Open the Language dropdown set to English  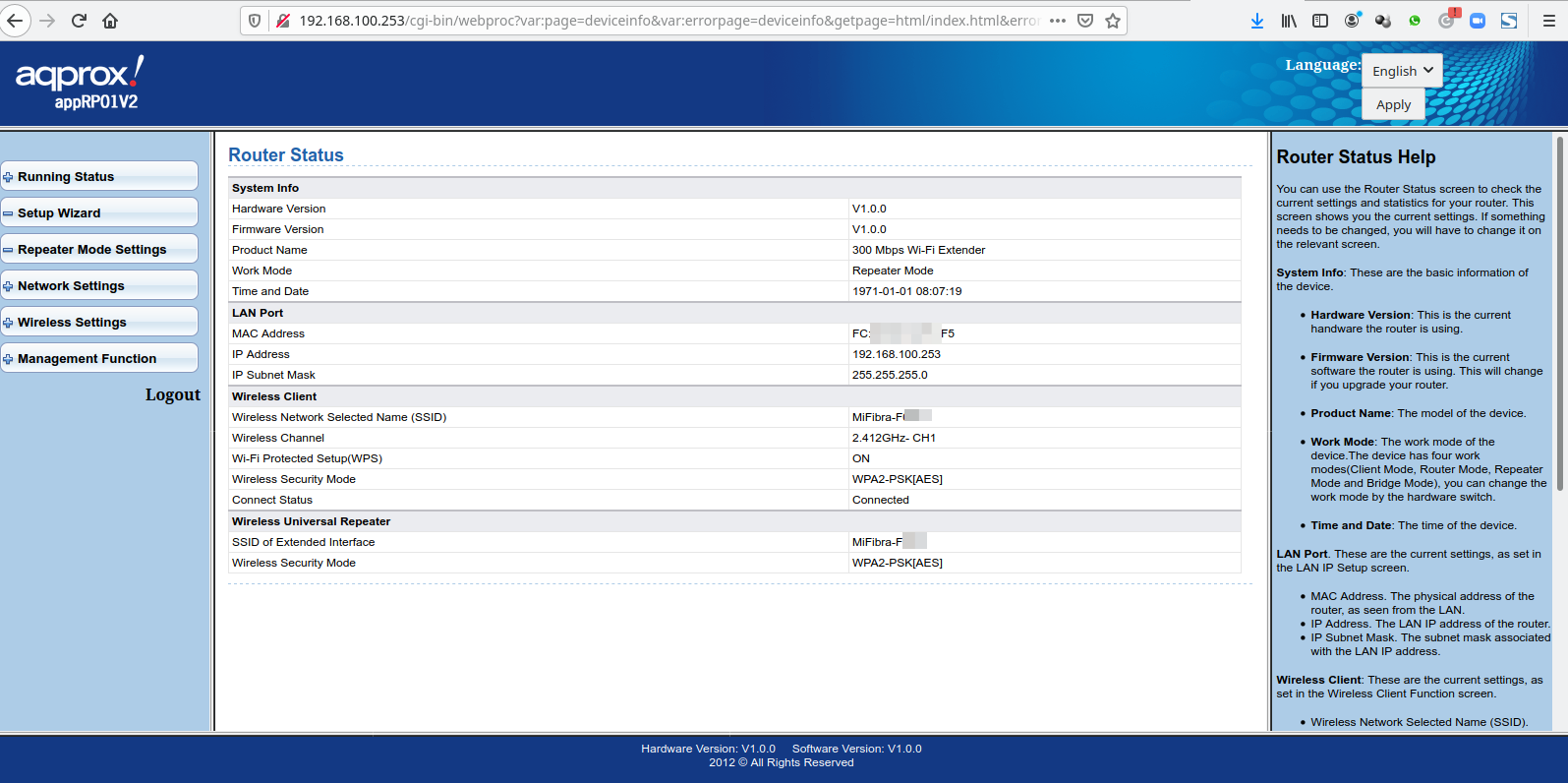pos(1402,71)
